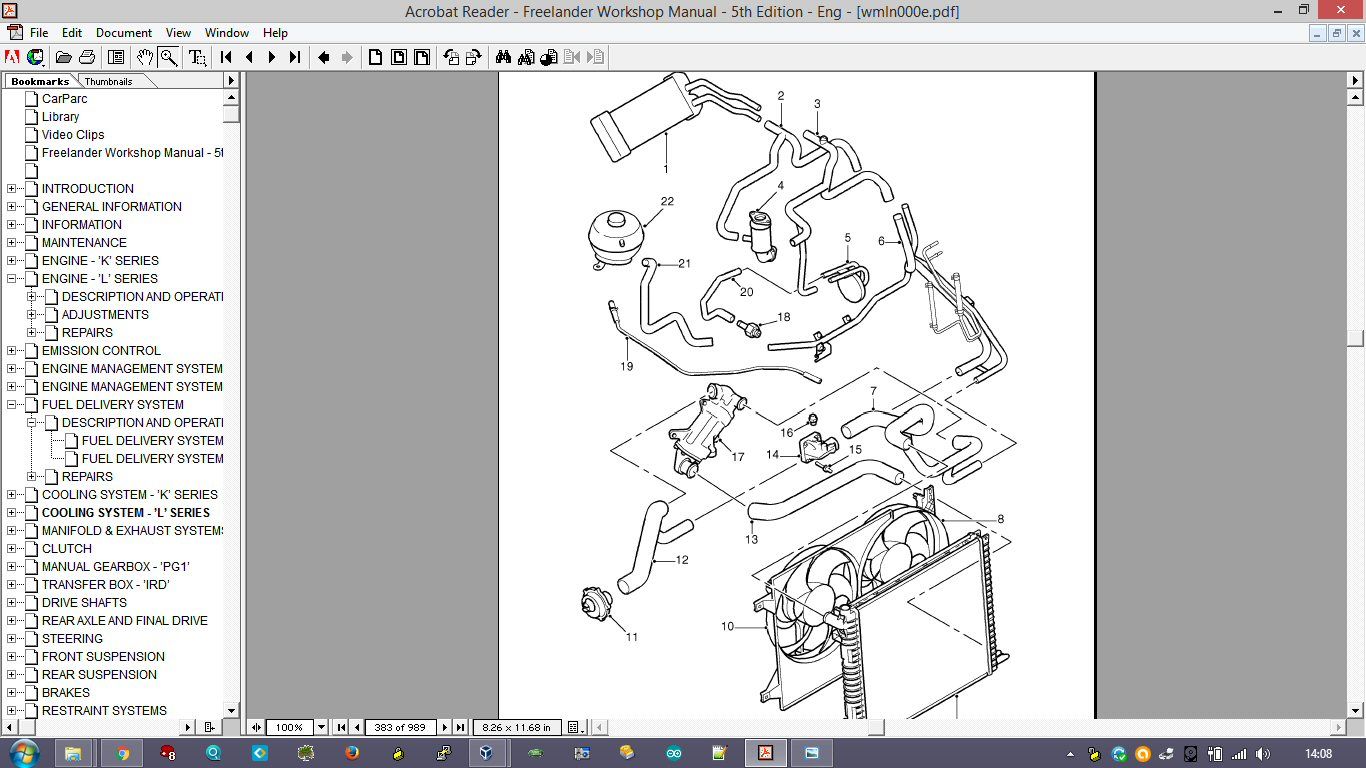
Task: Click the black Go Back view arrow
Action: click(324, 57)
